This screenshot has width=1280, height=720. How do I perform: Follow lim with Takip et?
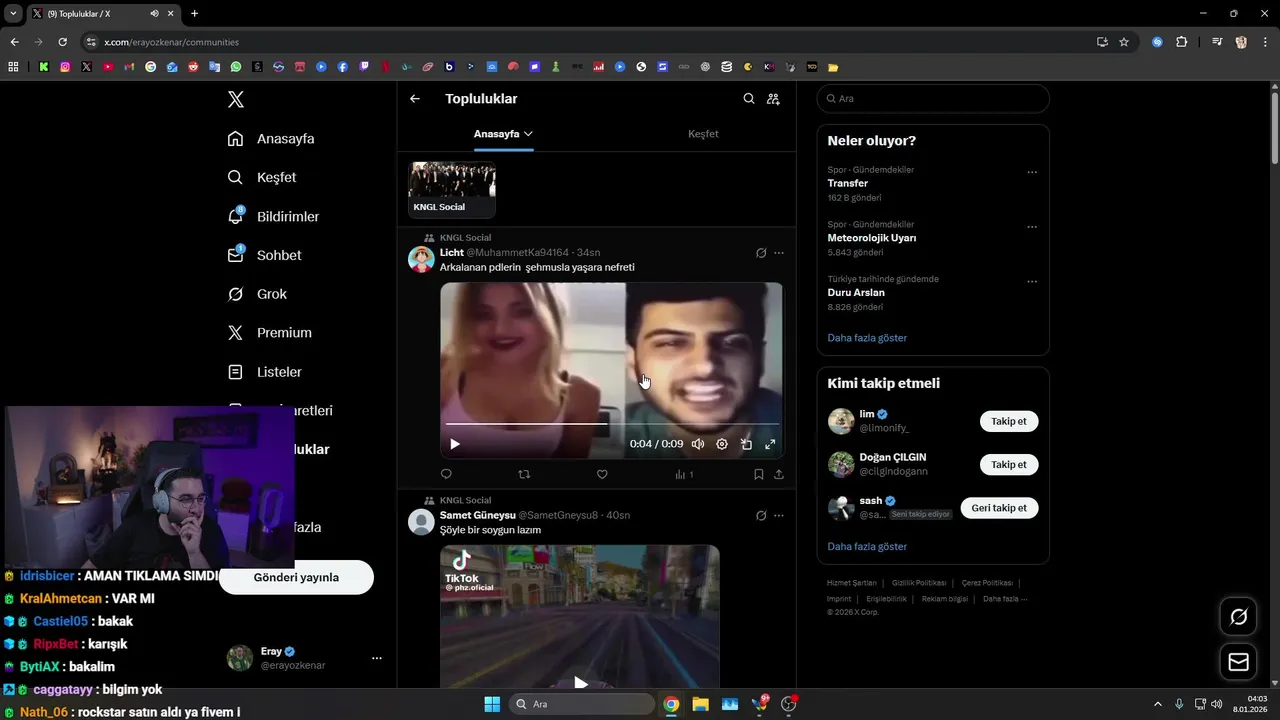coord(1009,421)
